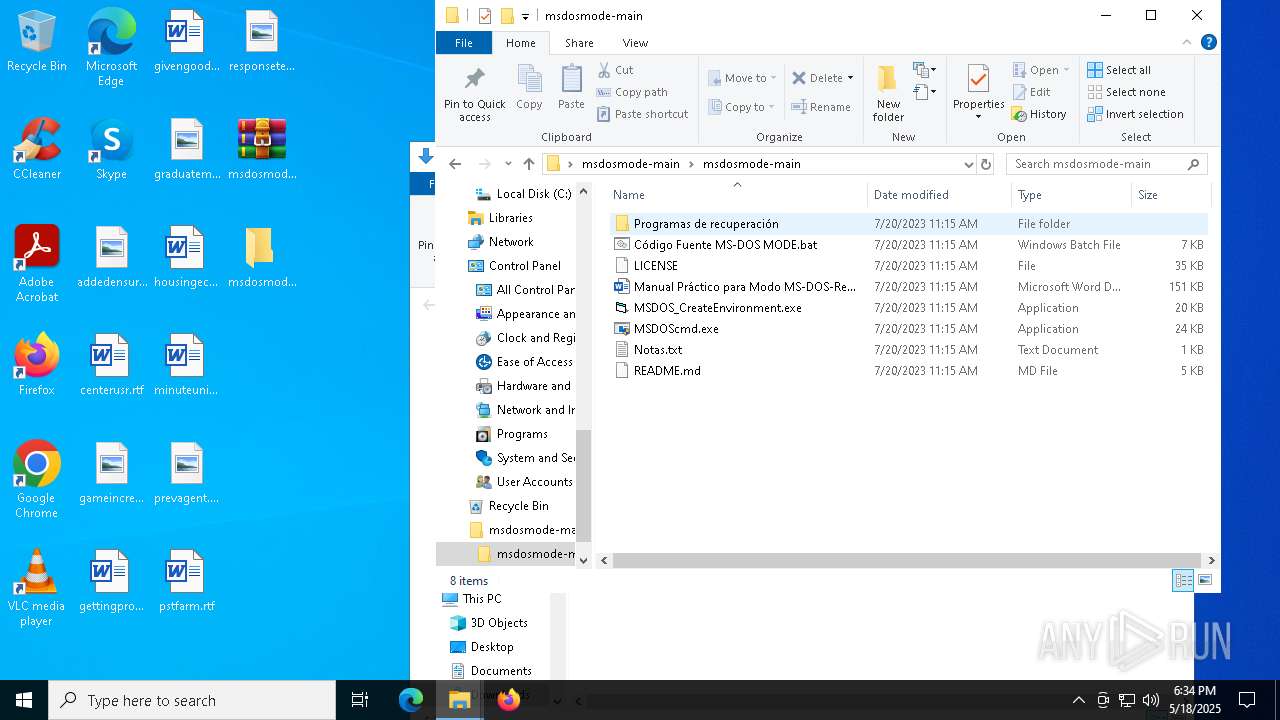
Task: Create a New folder from ribbon
Action: [888, 94]
